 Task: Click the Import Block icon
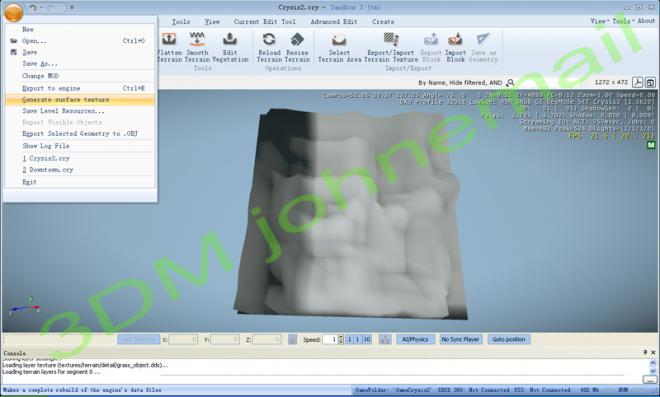point(455,40)
